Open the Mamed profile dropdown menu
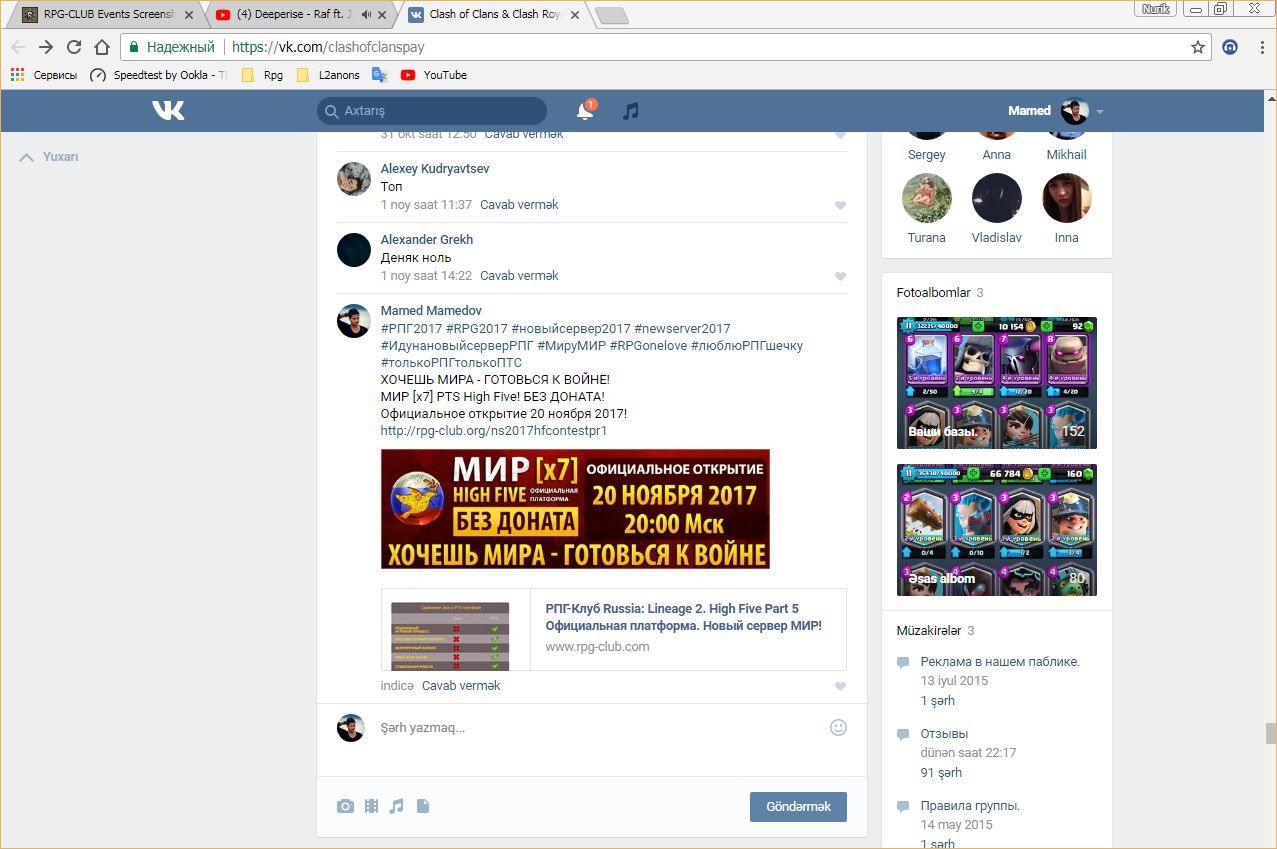This screenshot has width=1277, height=849. (x=1100, y=111)
